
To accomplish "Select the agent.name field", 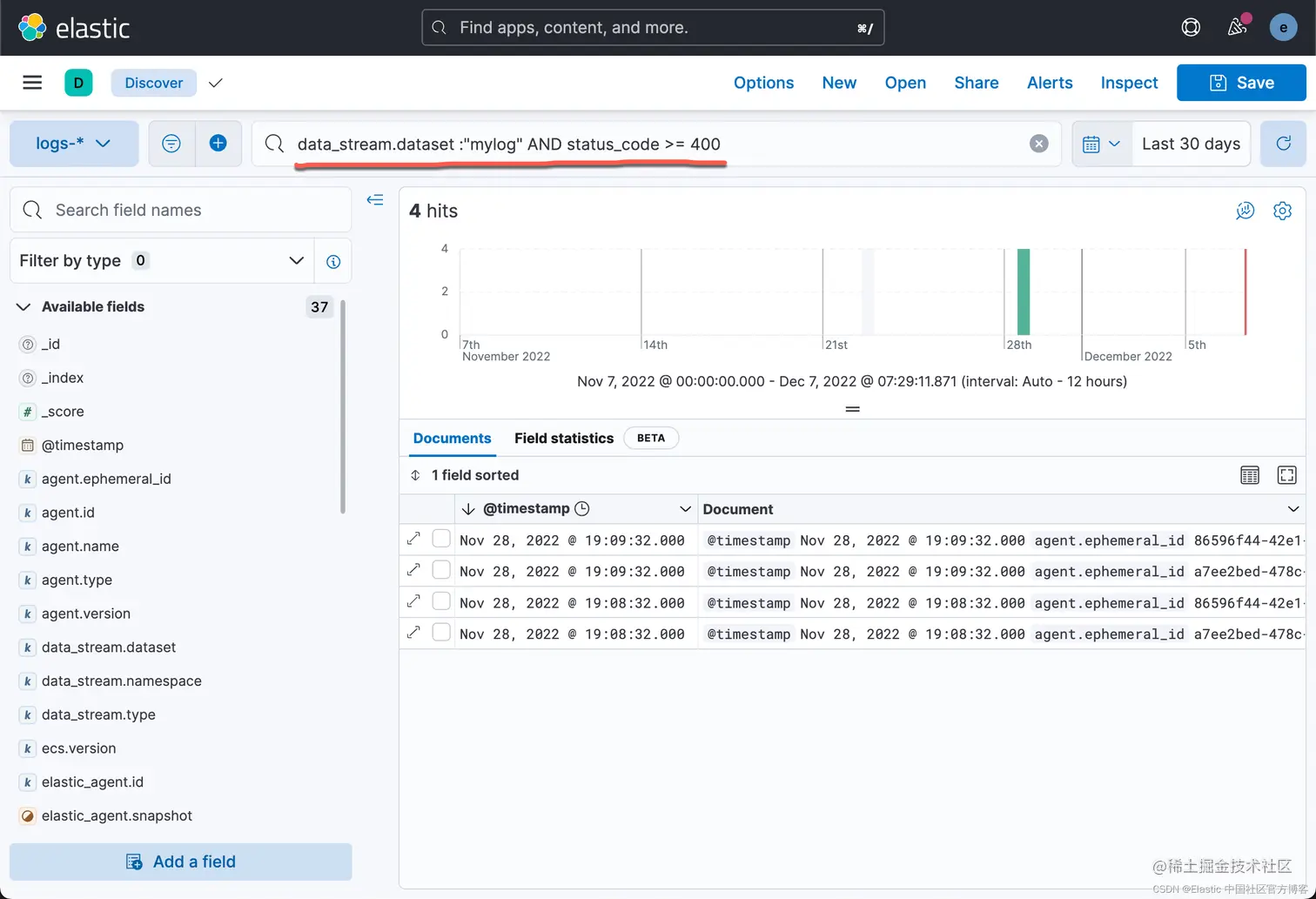I will 80,547.
